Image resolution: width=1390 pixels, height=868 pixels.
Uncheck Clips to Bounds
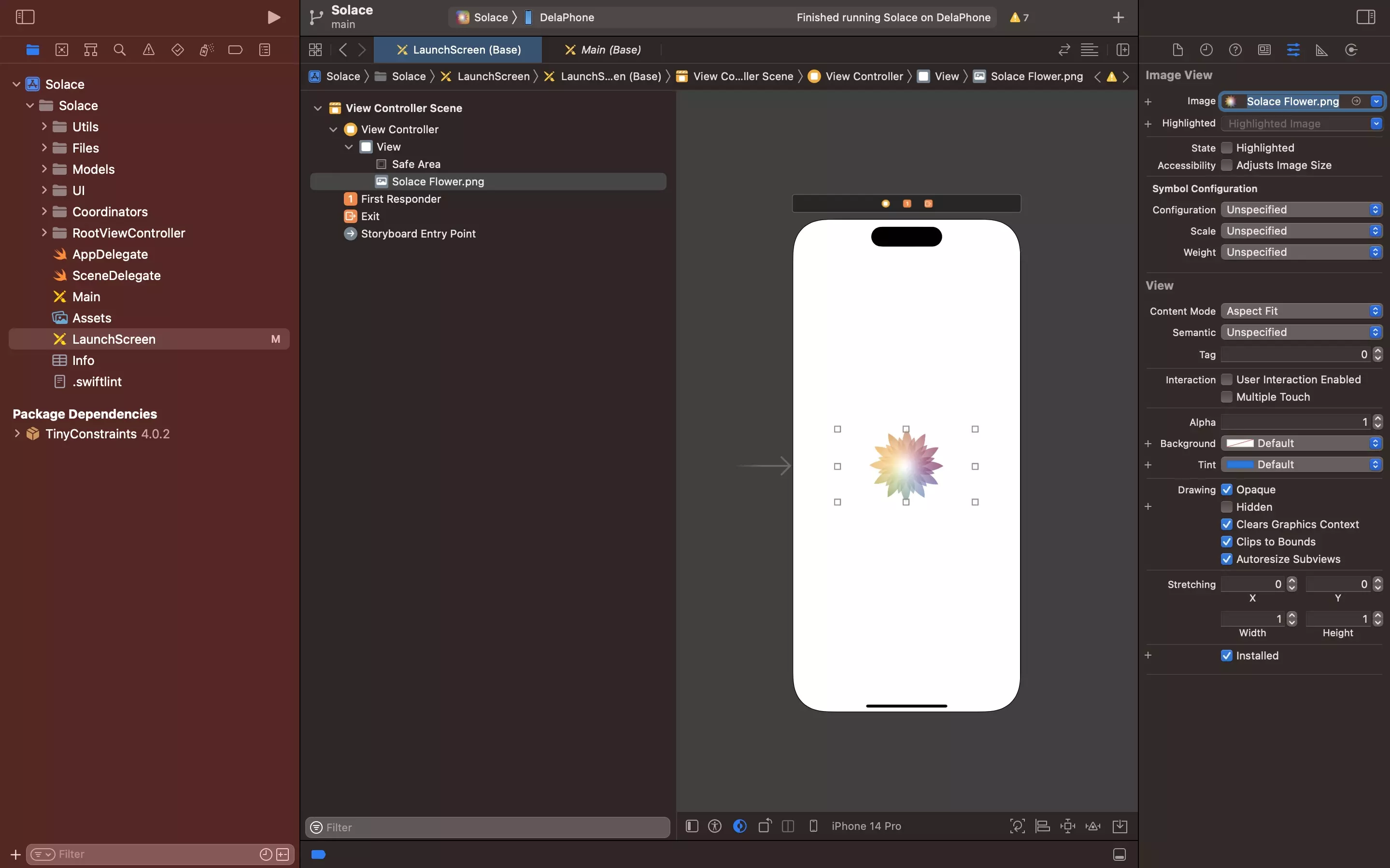(x=1226, y=542)
